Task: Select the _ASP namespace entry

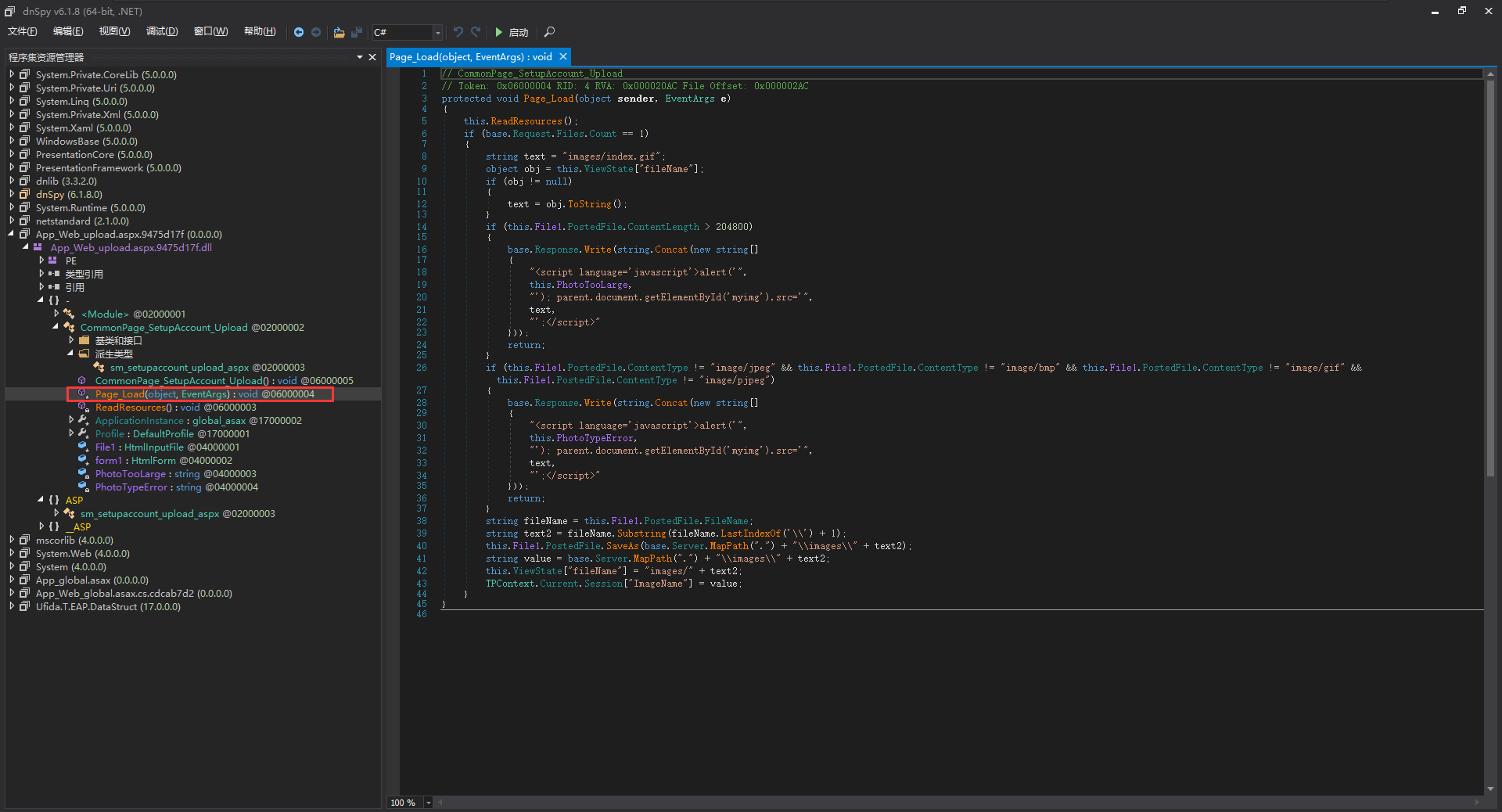Action: [x=78, y=526]
